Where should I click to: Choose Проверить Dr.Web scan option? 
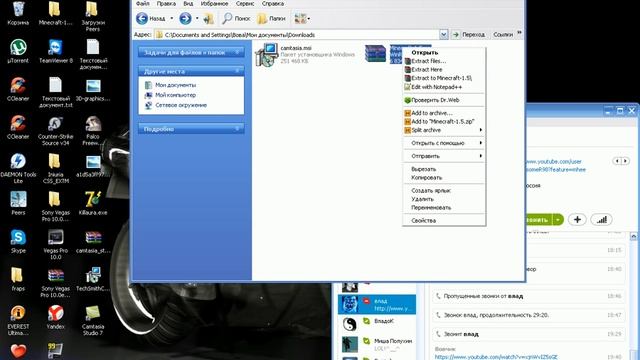[444, 100]
